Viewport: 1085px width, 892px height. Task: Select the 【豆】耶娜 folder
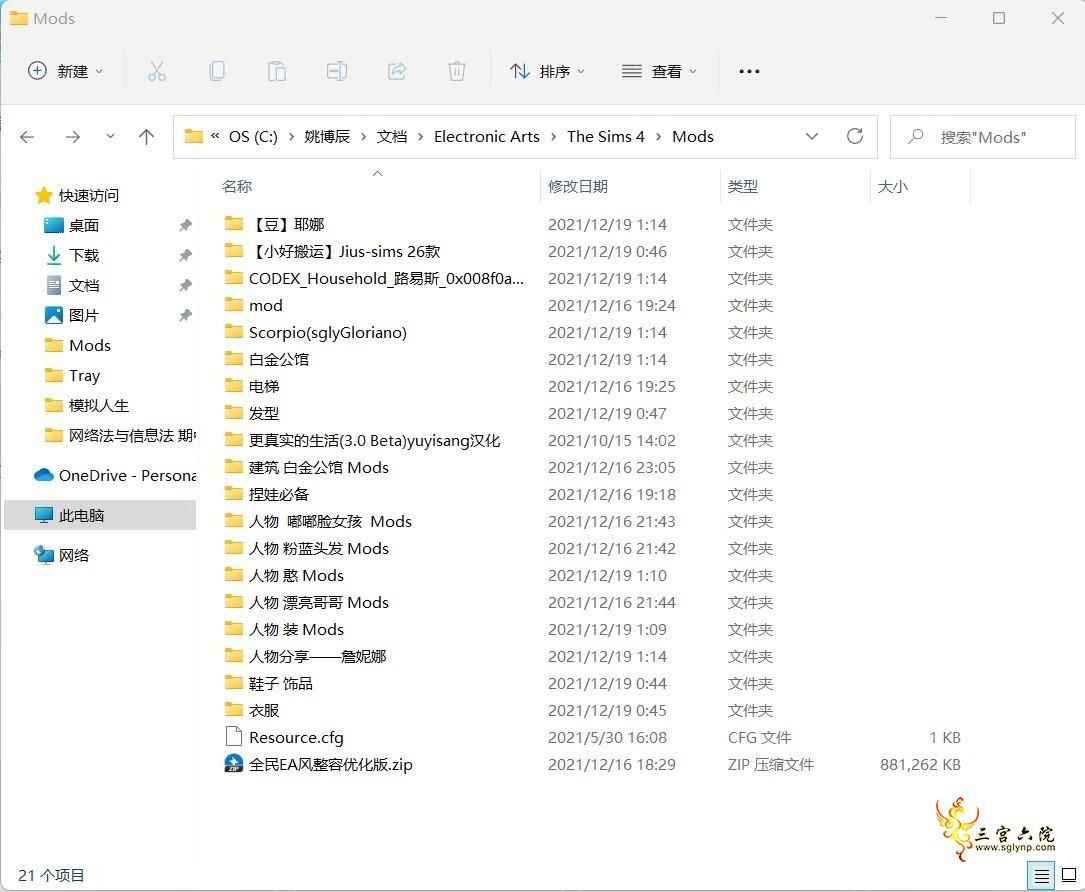pos(274,224)
